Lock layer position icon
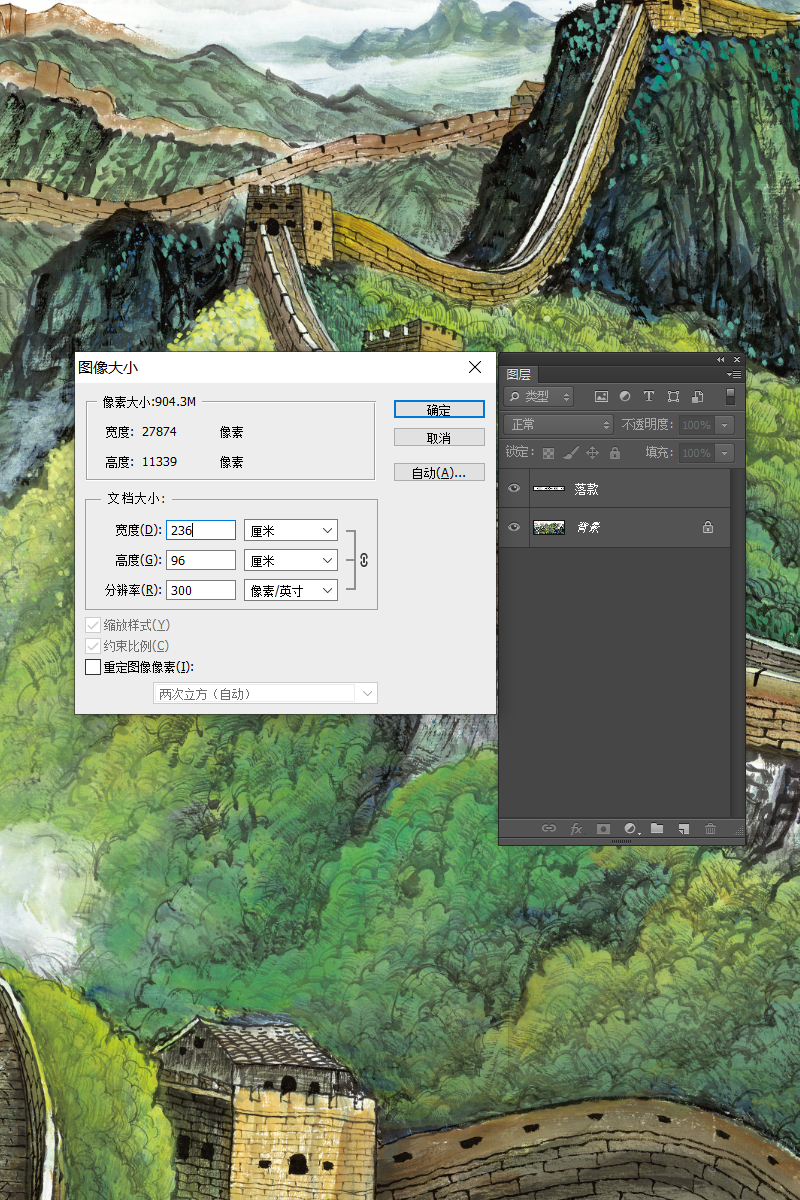800x1200 pixels. pos(592,453)
